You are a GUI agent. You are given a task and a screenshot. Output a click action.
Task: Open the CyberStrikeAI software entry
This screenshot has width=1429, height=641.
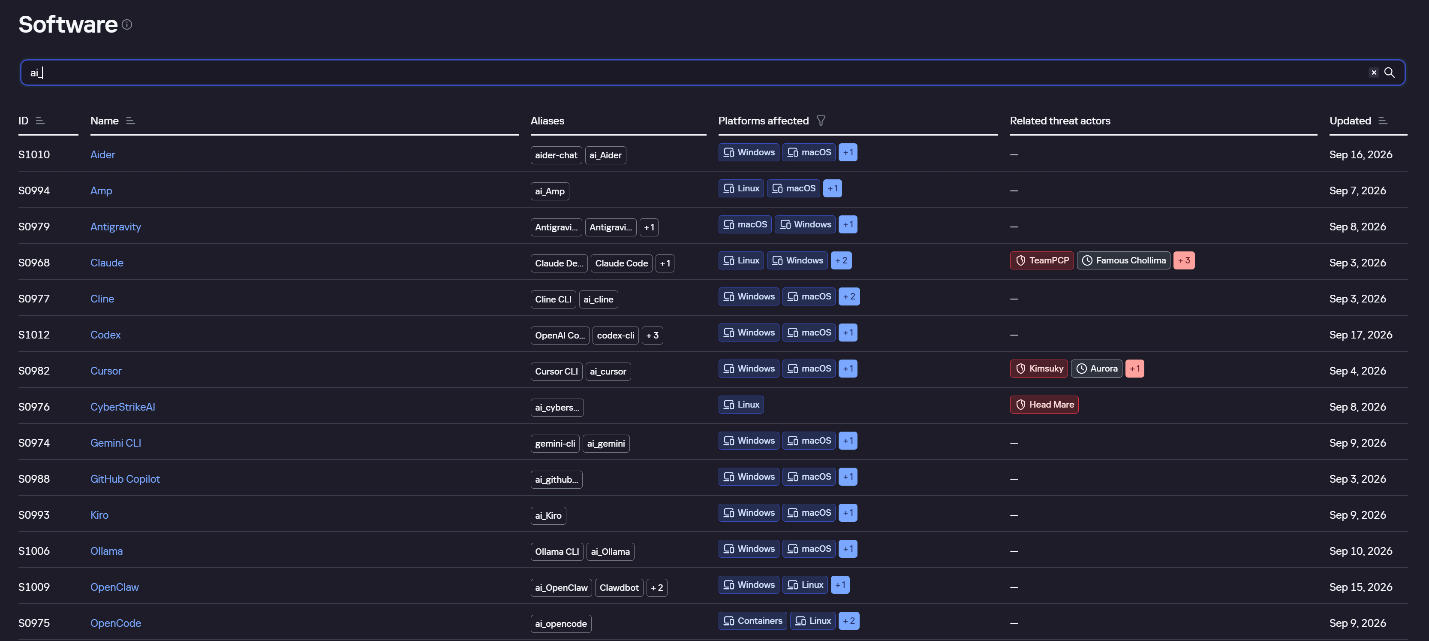[x=123, y=406]
